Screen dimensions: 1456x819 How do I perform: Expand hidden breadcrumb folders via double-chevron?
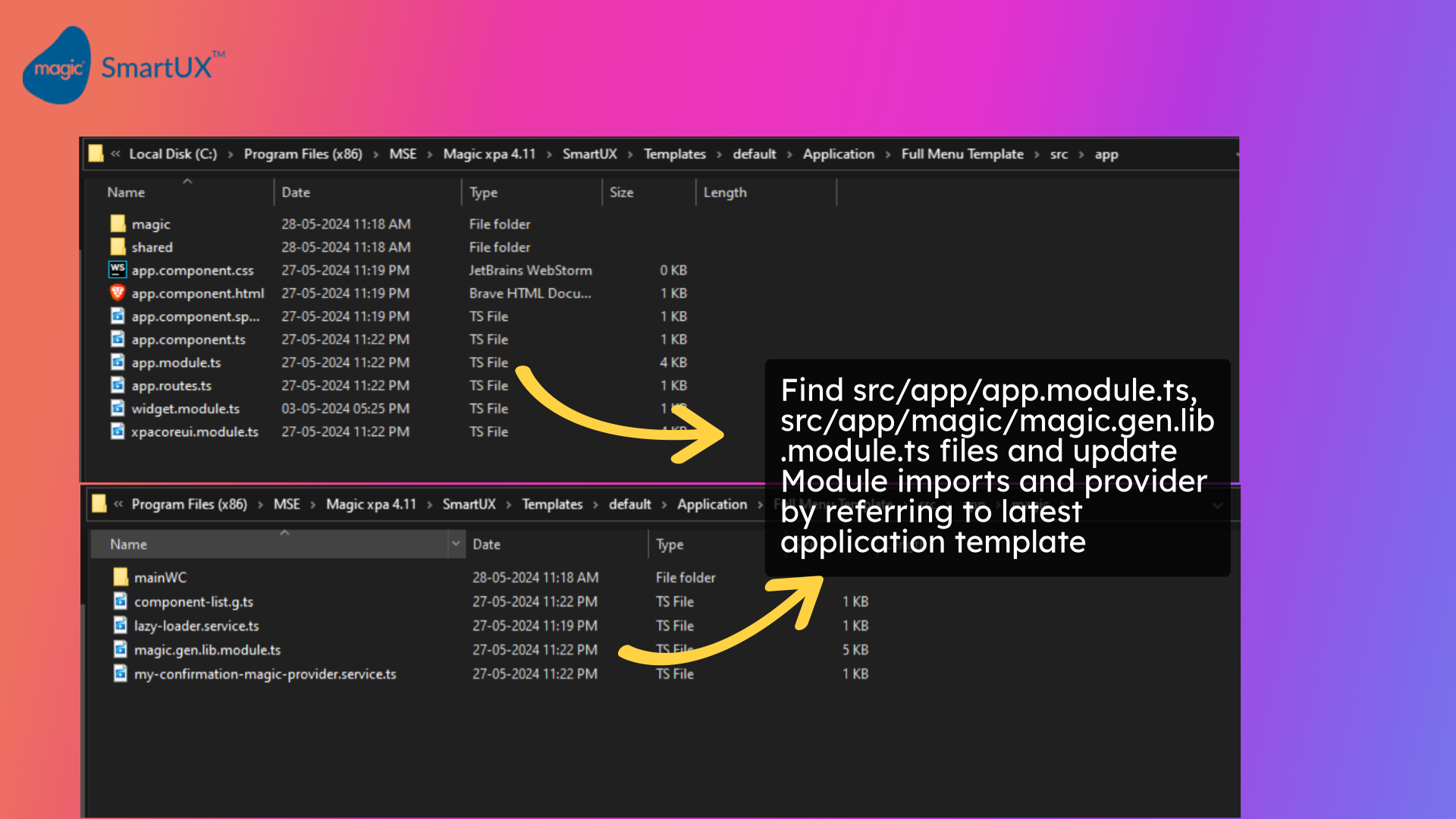tap(115, 154)
